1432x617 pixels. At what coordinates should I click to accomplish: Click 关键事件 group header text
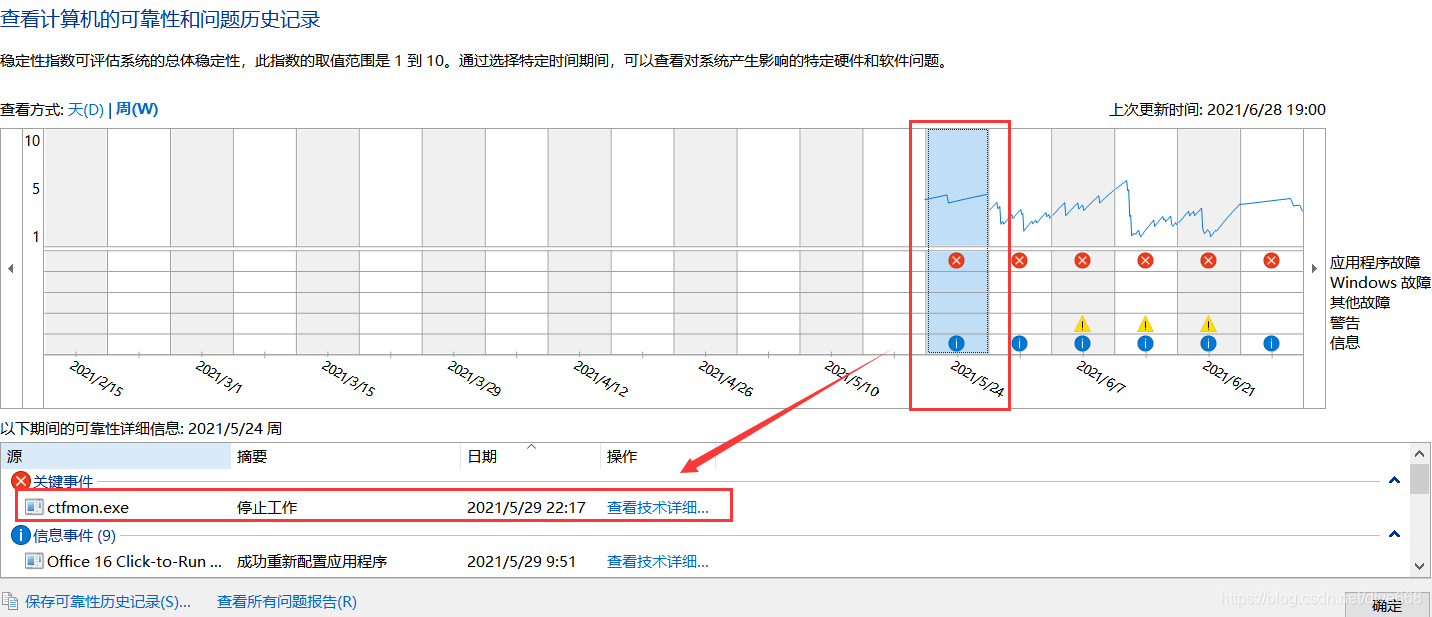click(x=63, y=481)
